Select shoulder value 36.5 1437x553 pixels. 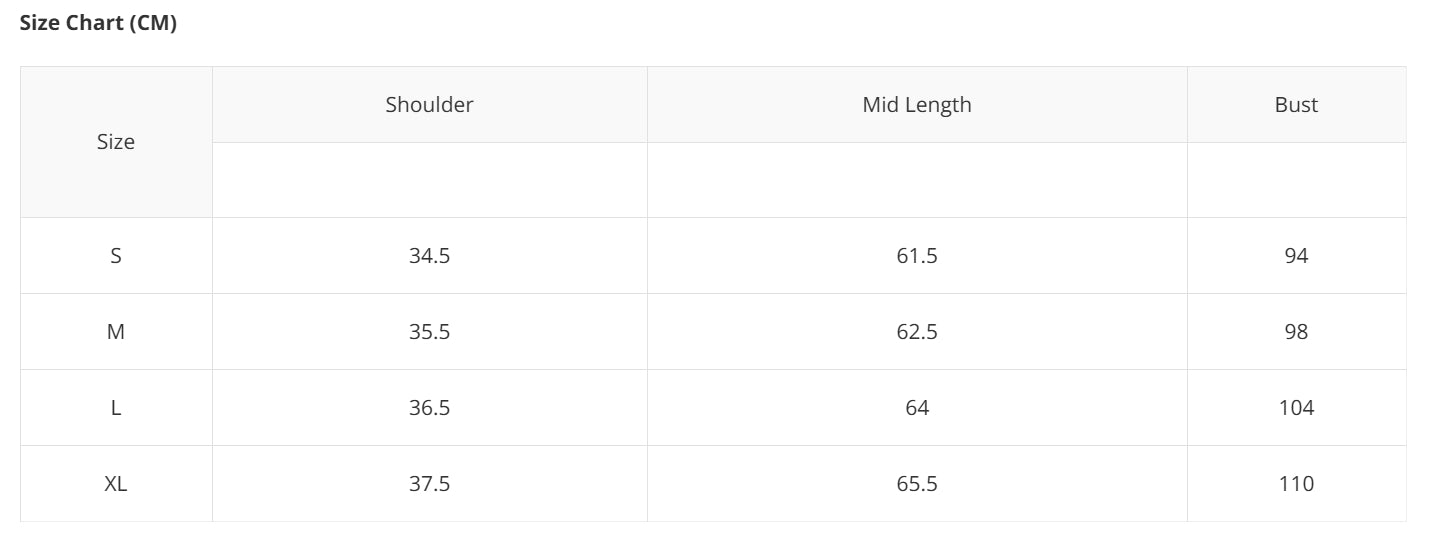click(x=429, y=408)
